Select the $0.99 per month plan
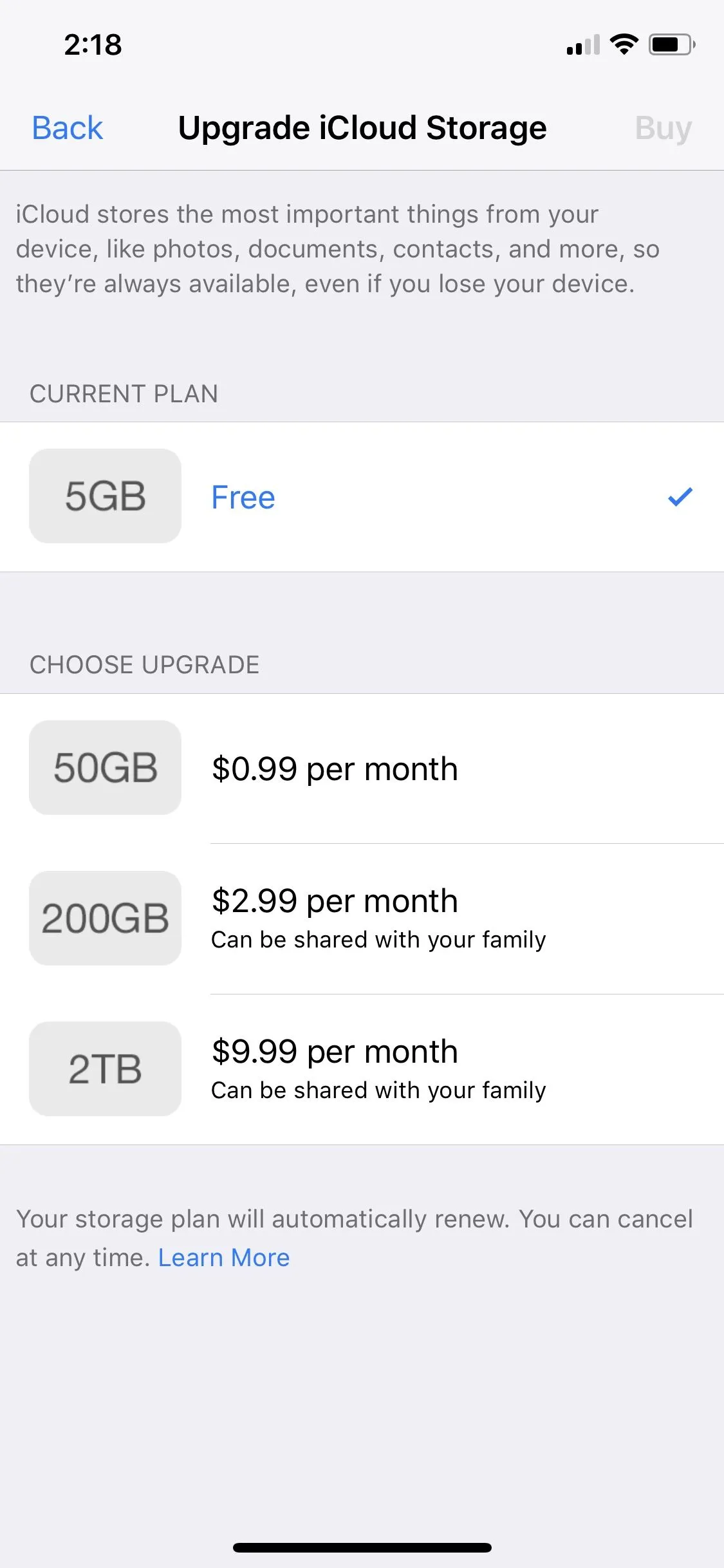 (335, 769)
